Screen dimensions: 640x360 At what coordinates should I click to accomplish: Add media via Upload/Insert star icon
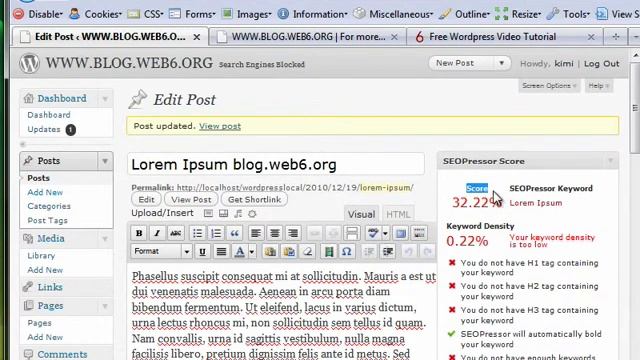(x=252, y=213)
